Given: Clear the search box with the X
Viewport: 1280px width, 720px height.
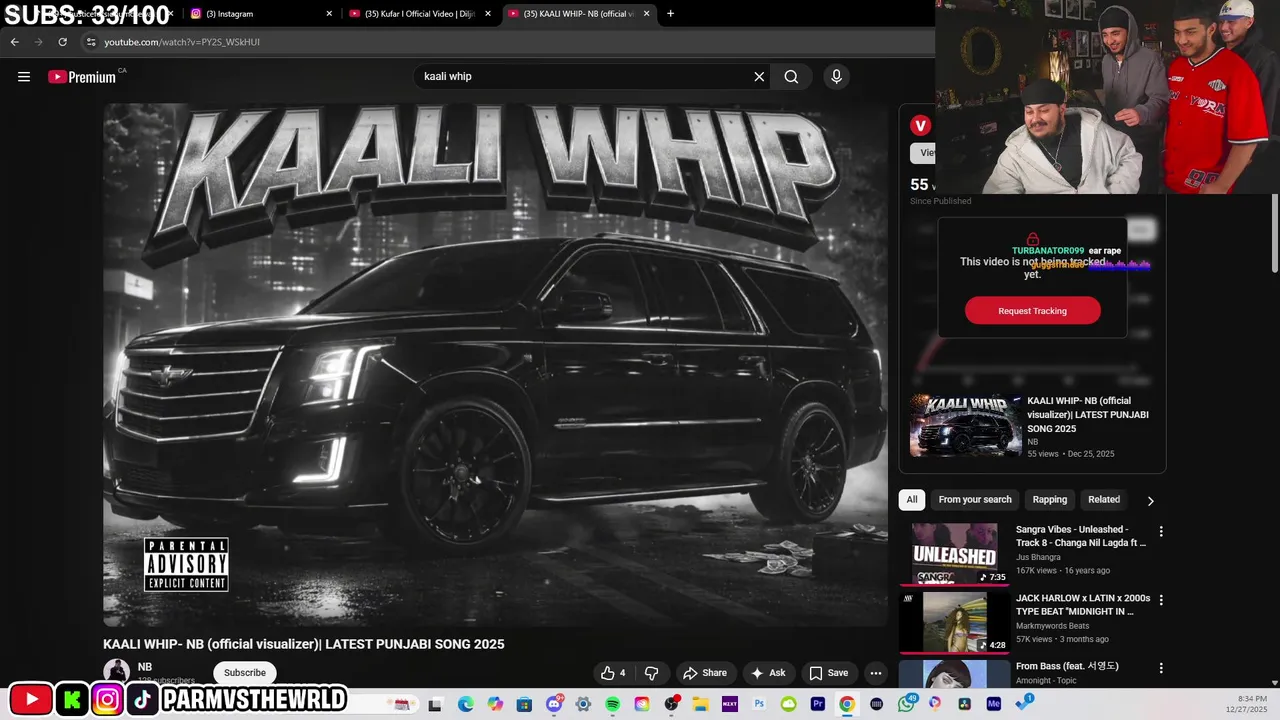Looking at the screenshot, I should (759, 77).
